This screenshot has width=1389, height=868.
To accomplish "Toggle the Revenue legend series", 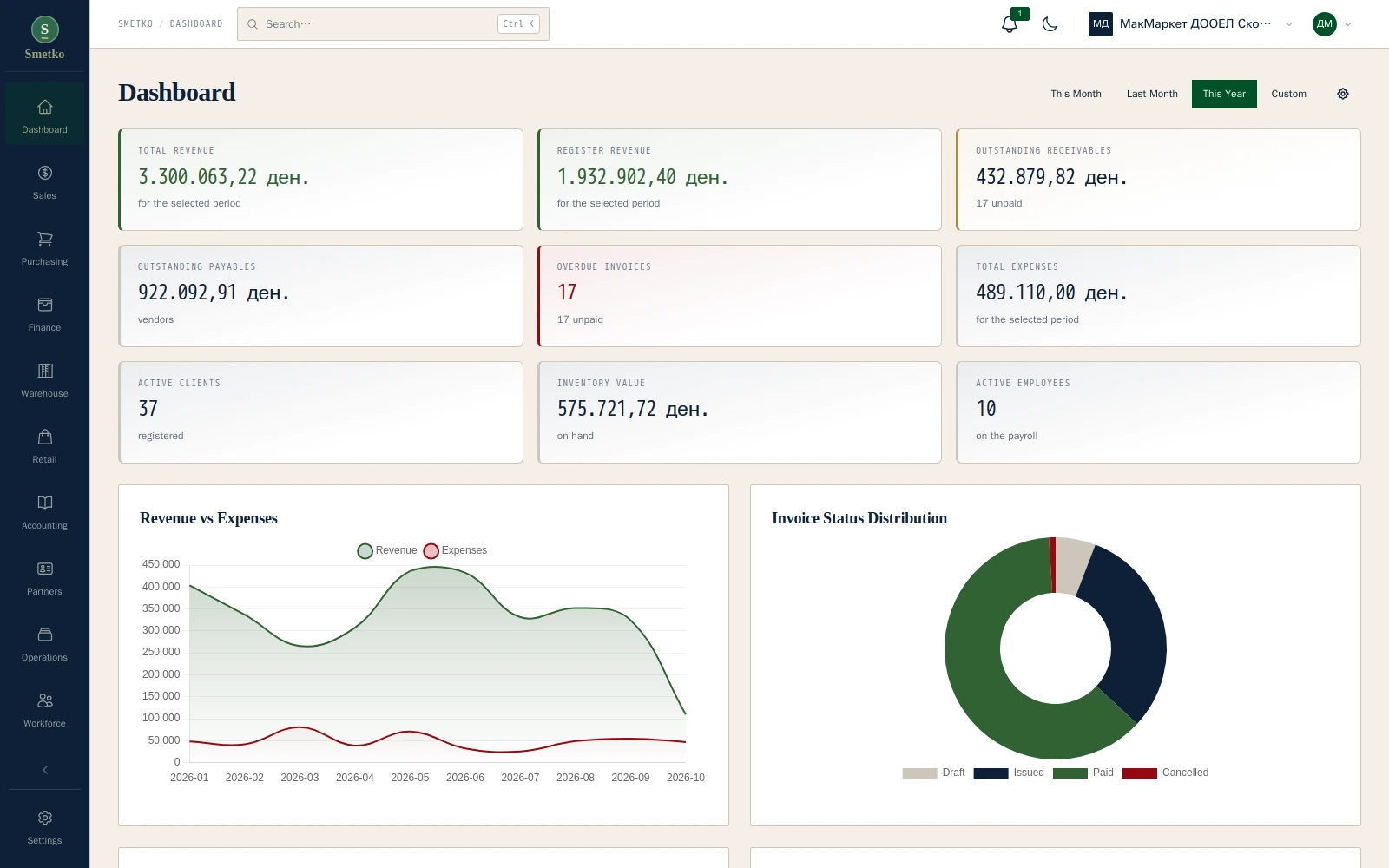I will coord(387,550).
